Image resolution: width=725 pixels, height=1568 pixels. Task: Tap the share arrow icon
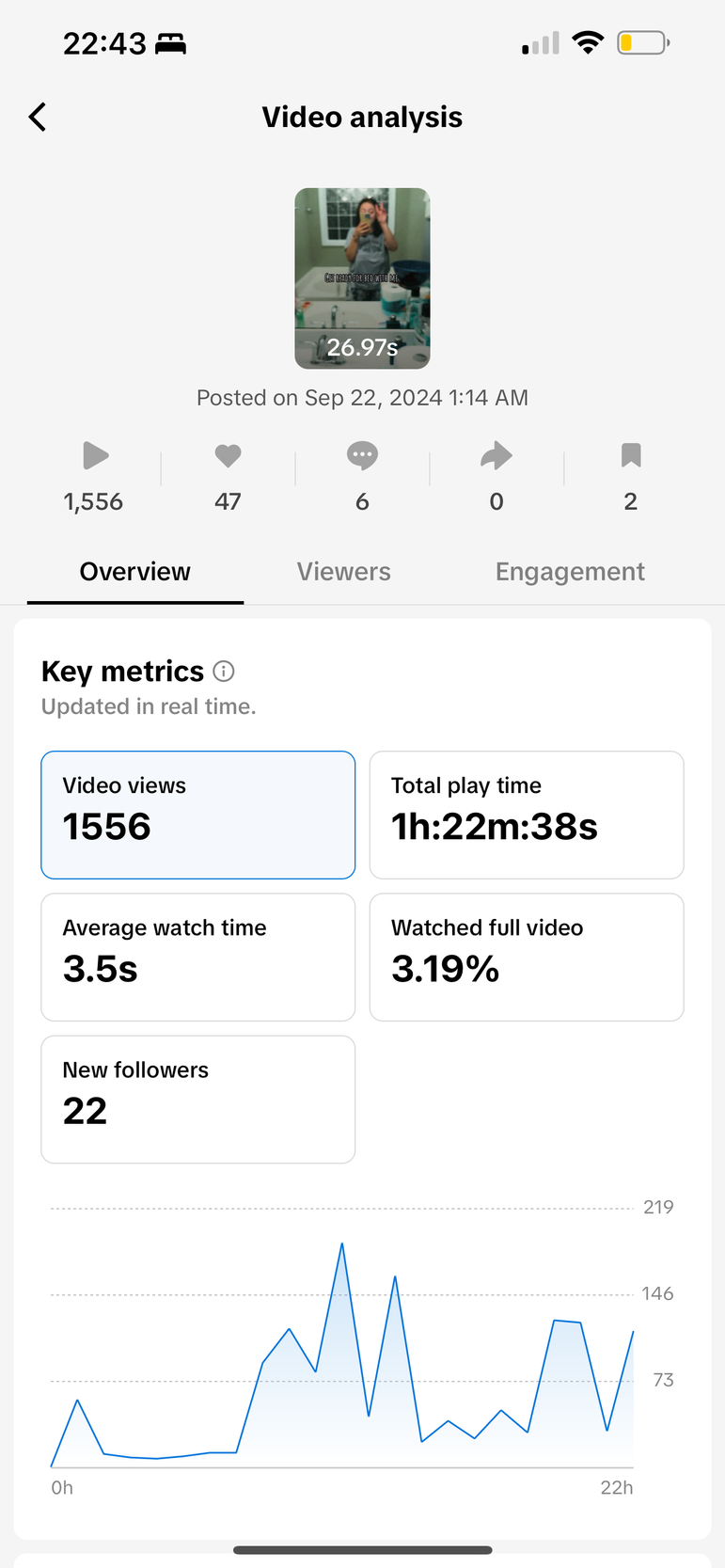coord(496,456)
